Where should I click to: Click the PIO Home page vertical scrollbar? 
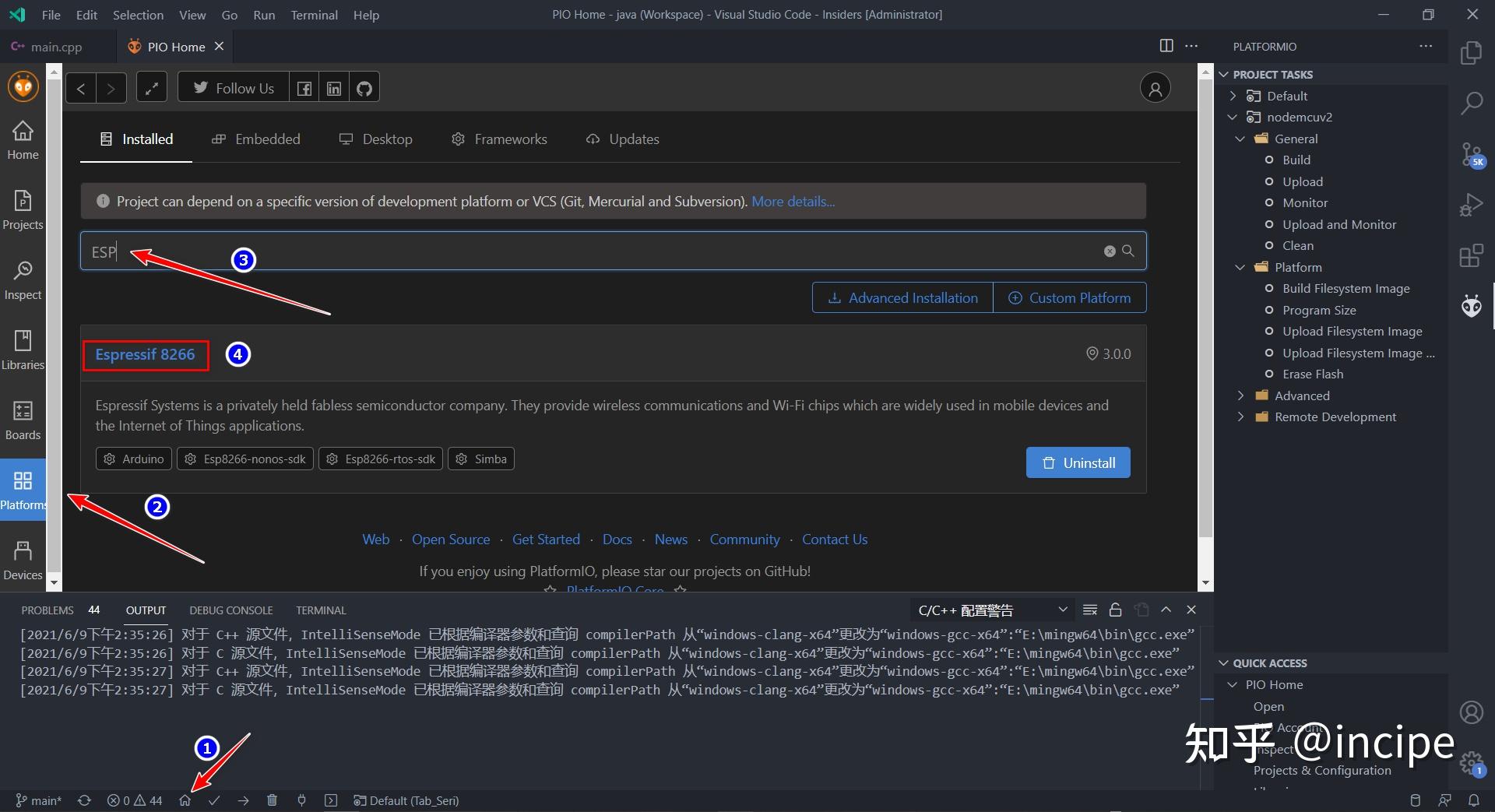point(1205,308)
